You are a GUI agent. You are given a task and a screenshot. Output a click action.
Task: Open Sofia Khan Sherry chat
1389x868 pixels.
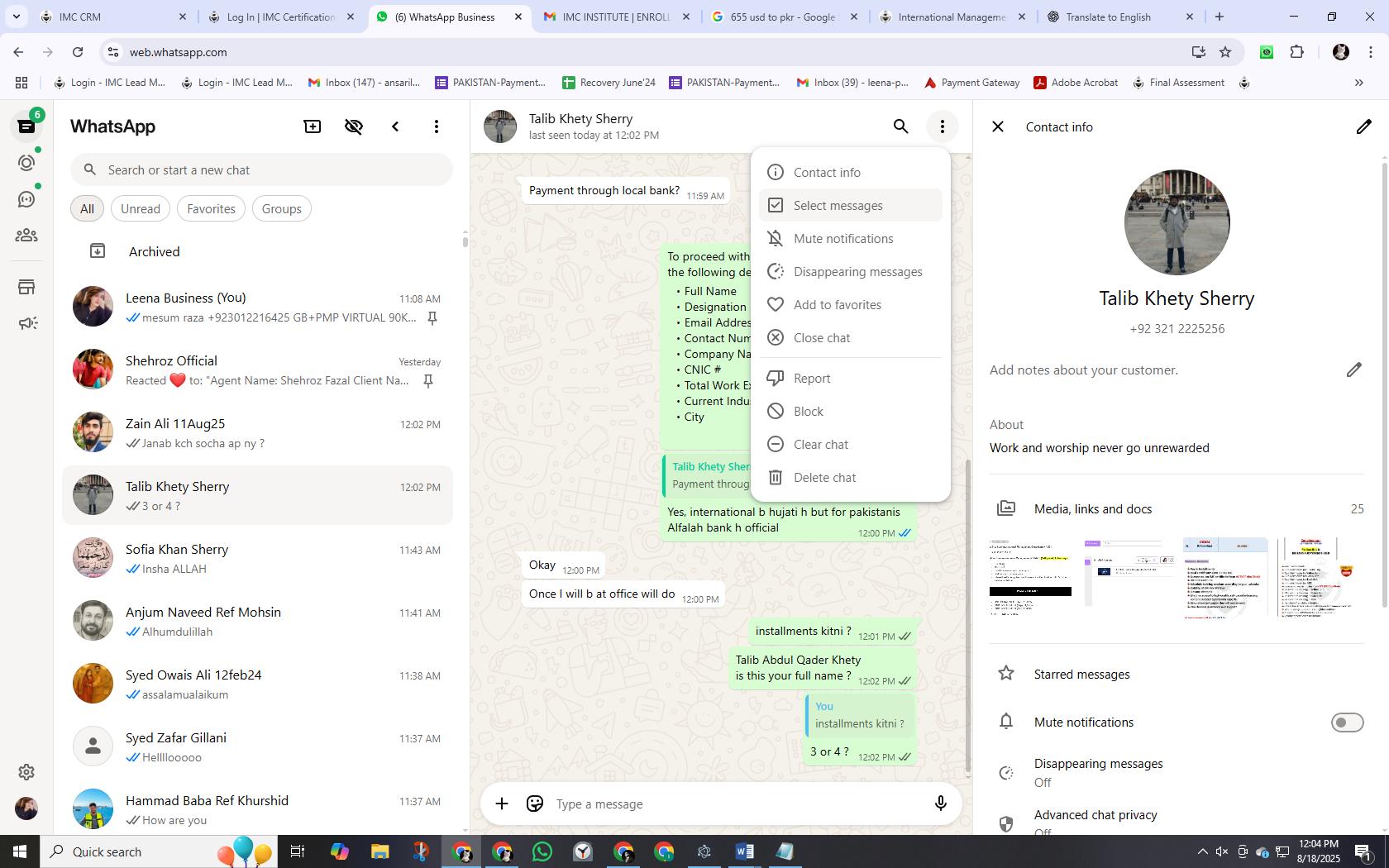tap(258, 558)
